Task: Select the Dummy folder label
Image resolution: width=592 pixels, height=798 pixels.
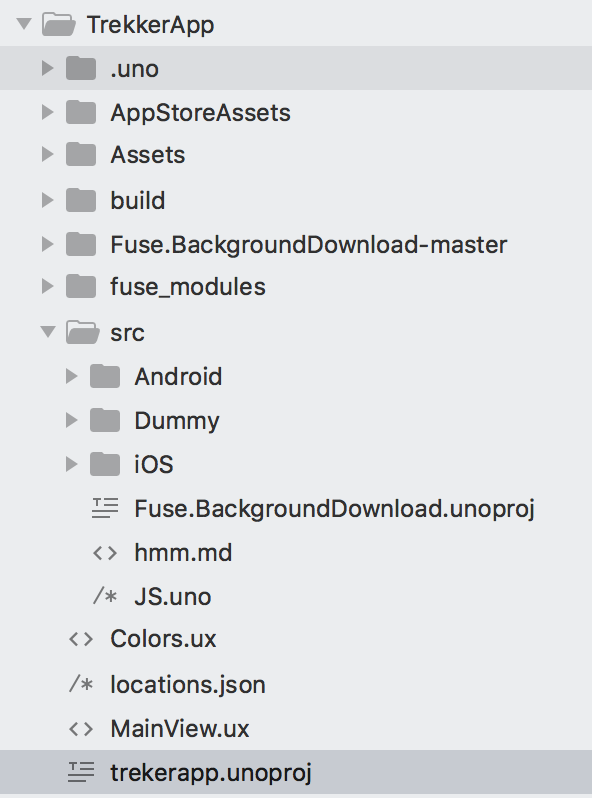Action: coord(177,421)
